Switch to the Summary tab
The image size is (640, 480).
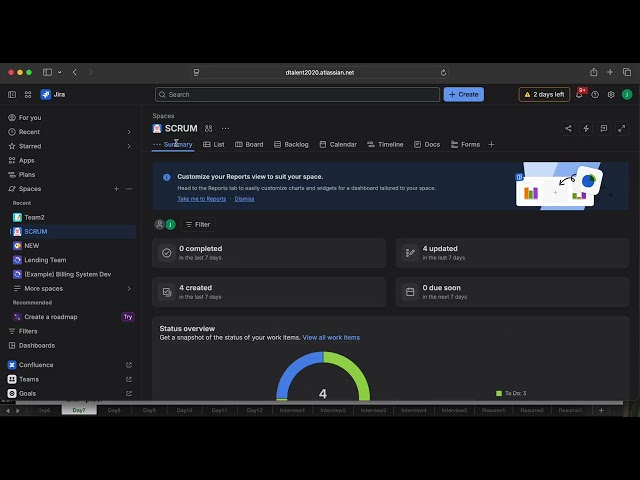click(x=178, y=144)
